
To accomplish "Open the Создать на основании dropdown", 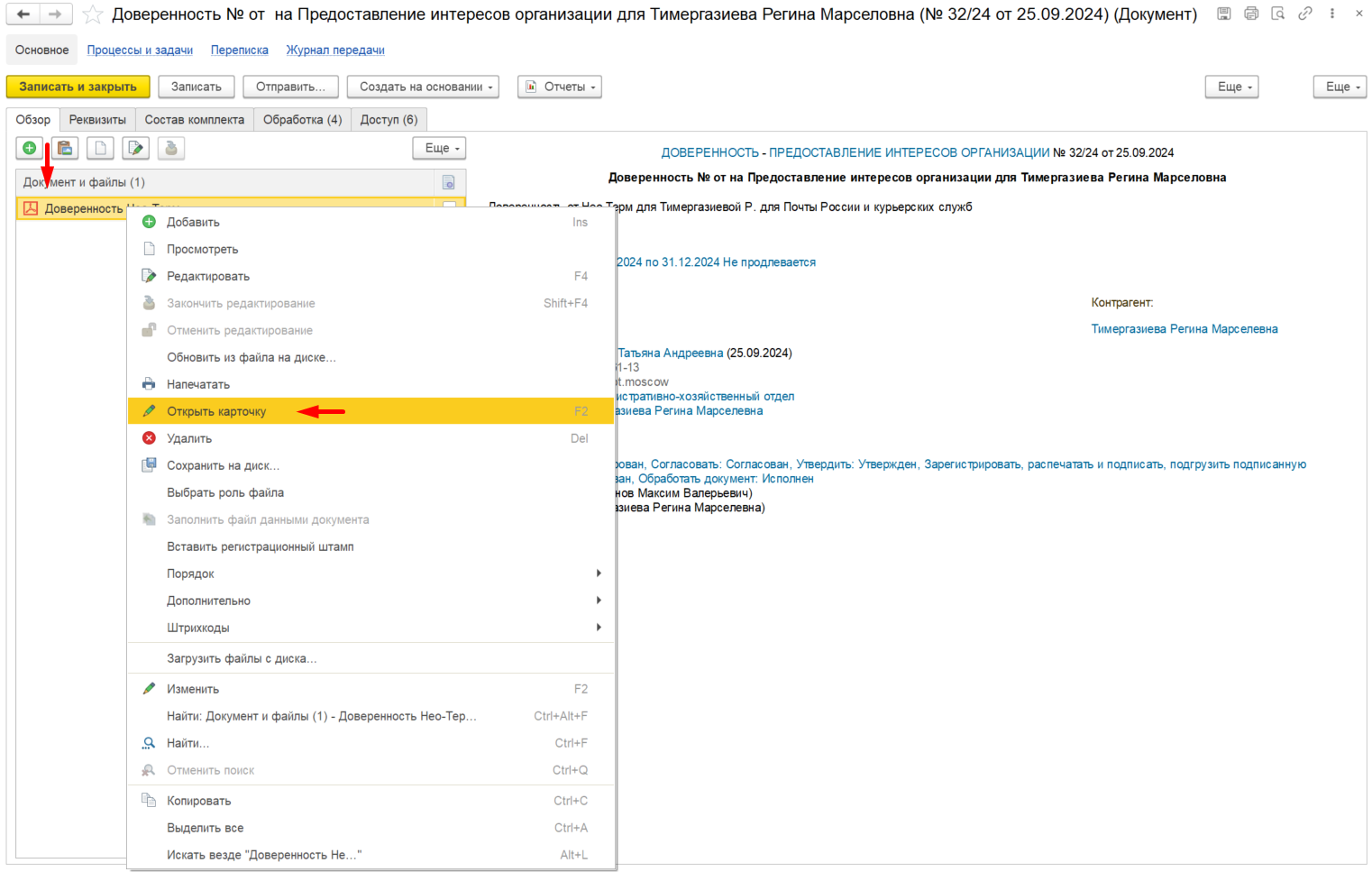I will tap(423, 87).
